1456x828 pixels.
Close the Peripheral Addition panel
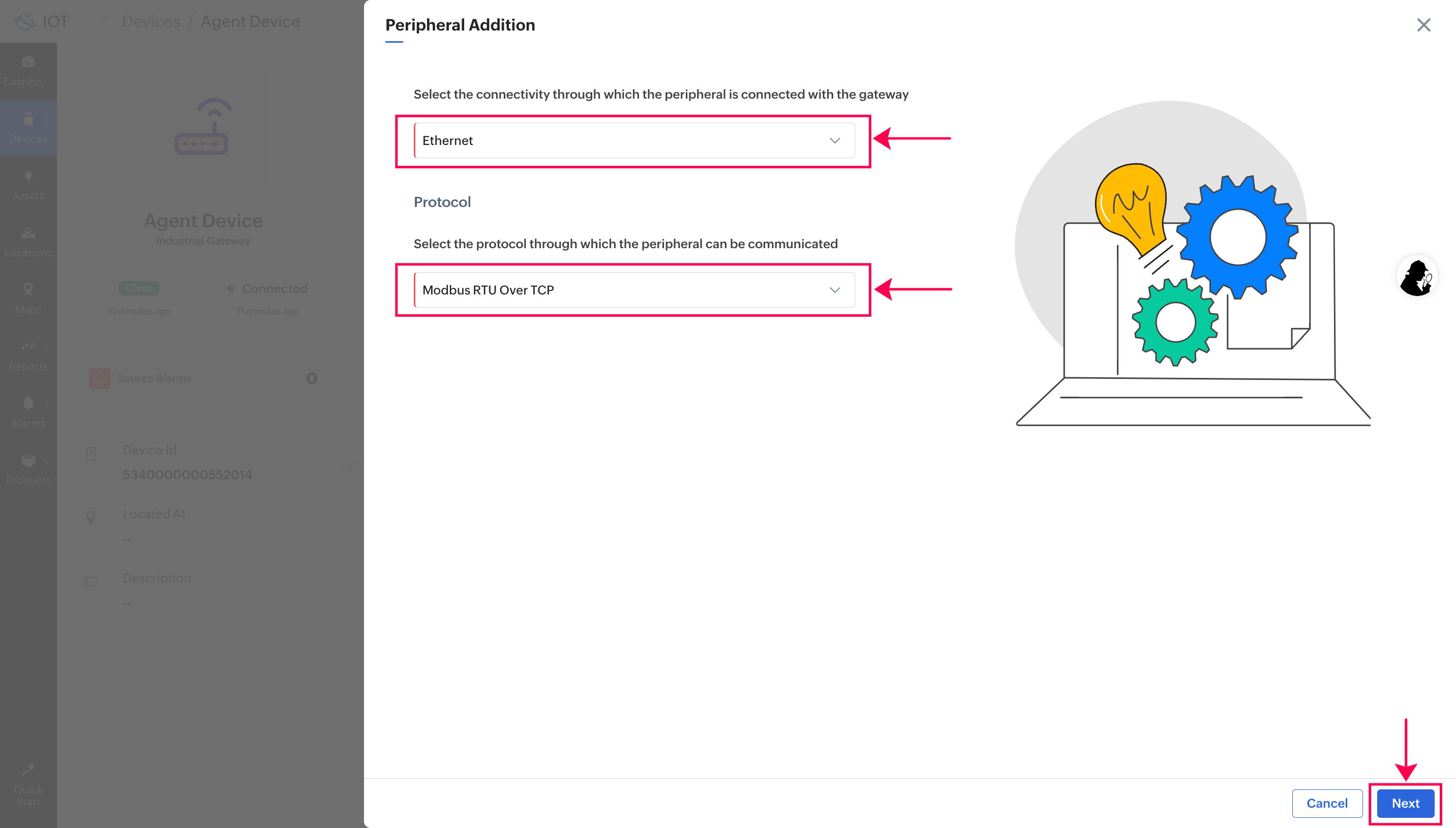(1423, 25)
